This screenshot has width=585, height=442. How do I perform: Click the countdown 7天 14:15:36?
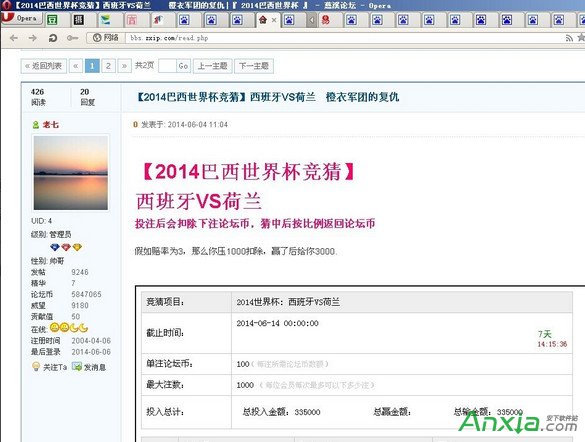552,339
